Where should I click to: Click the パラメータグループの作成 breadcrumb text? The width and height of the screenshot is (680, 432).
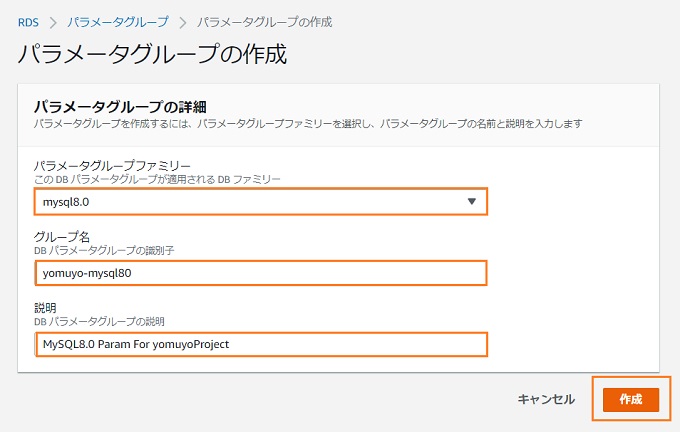(265, 22)
